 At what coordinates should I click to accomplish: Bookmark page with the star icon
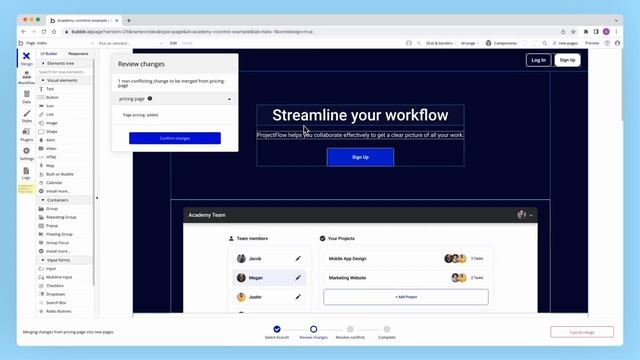click(x=573, y=32)
